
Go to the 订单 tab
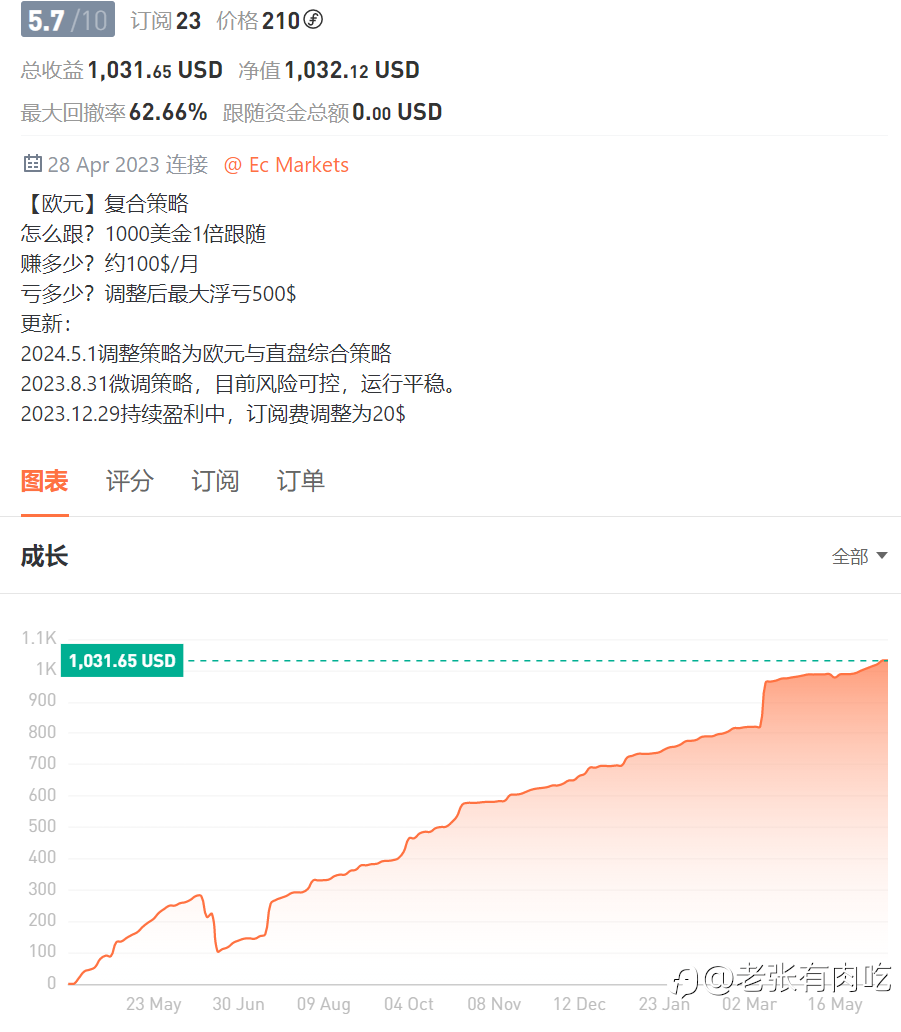301,481
